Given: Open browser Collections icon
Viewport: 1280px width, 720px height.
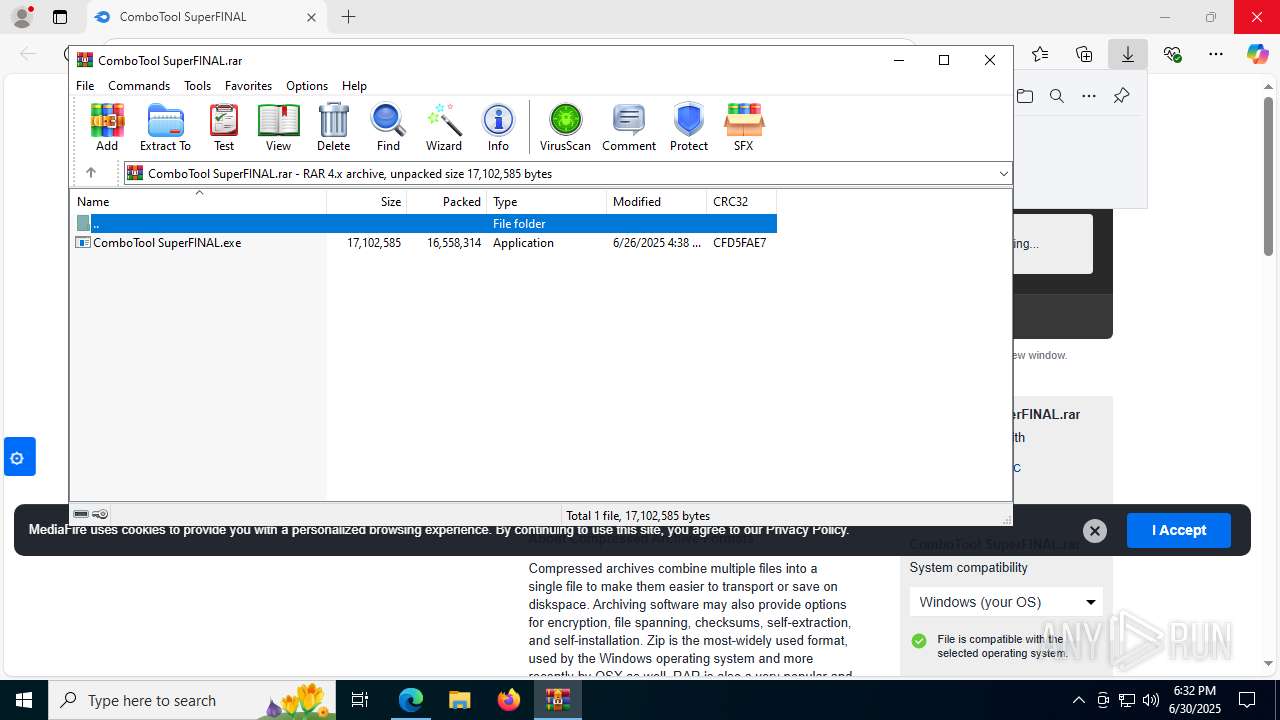Looking at the screenshot, I should point(1084,54).
